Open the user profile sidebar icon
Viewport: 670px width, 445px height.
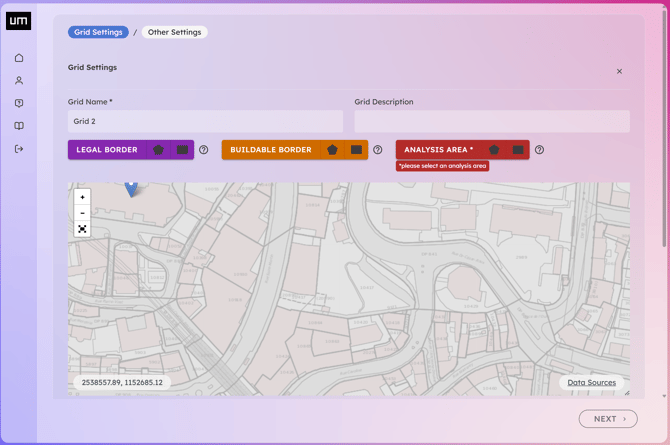[19, 81]
